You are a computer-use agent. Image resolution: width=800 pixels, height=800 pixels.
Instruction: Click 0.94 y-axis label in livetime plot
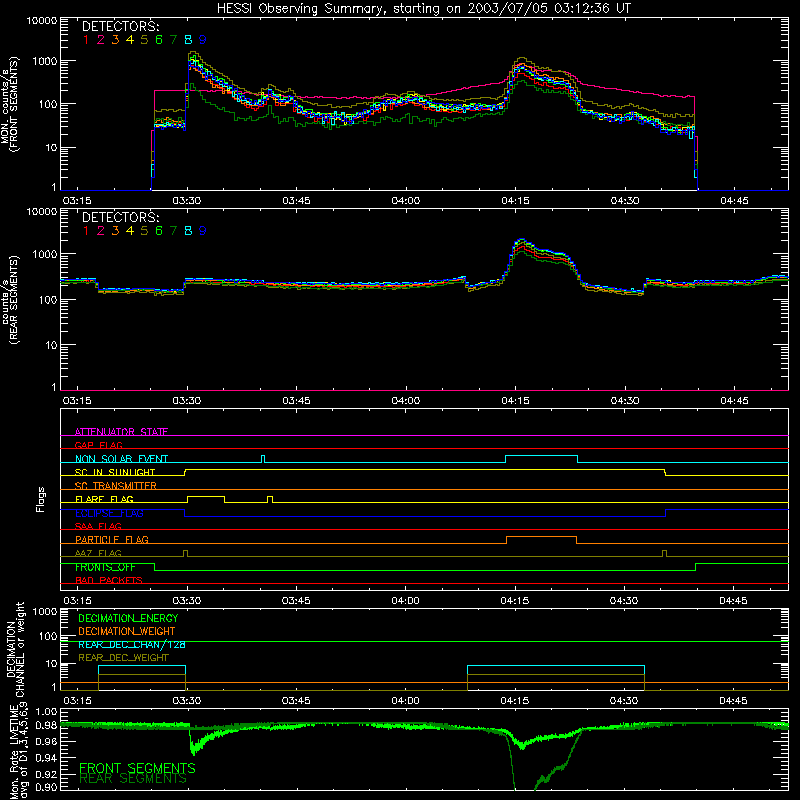[46, 758]
